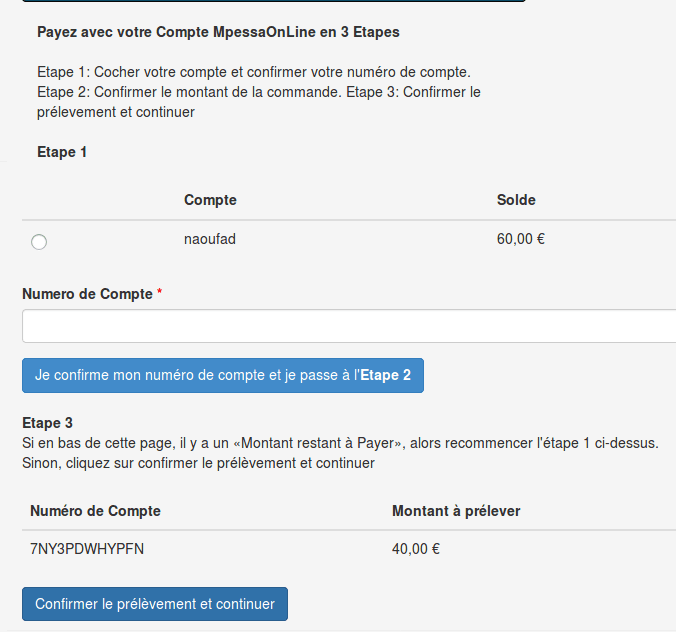Click the naoufad account name cell
676x632 pixels.
210,239
